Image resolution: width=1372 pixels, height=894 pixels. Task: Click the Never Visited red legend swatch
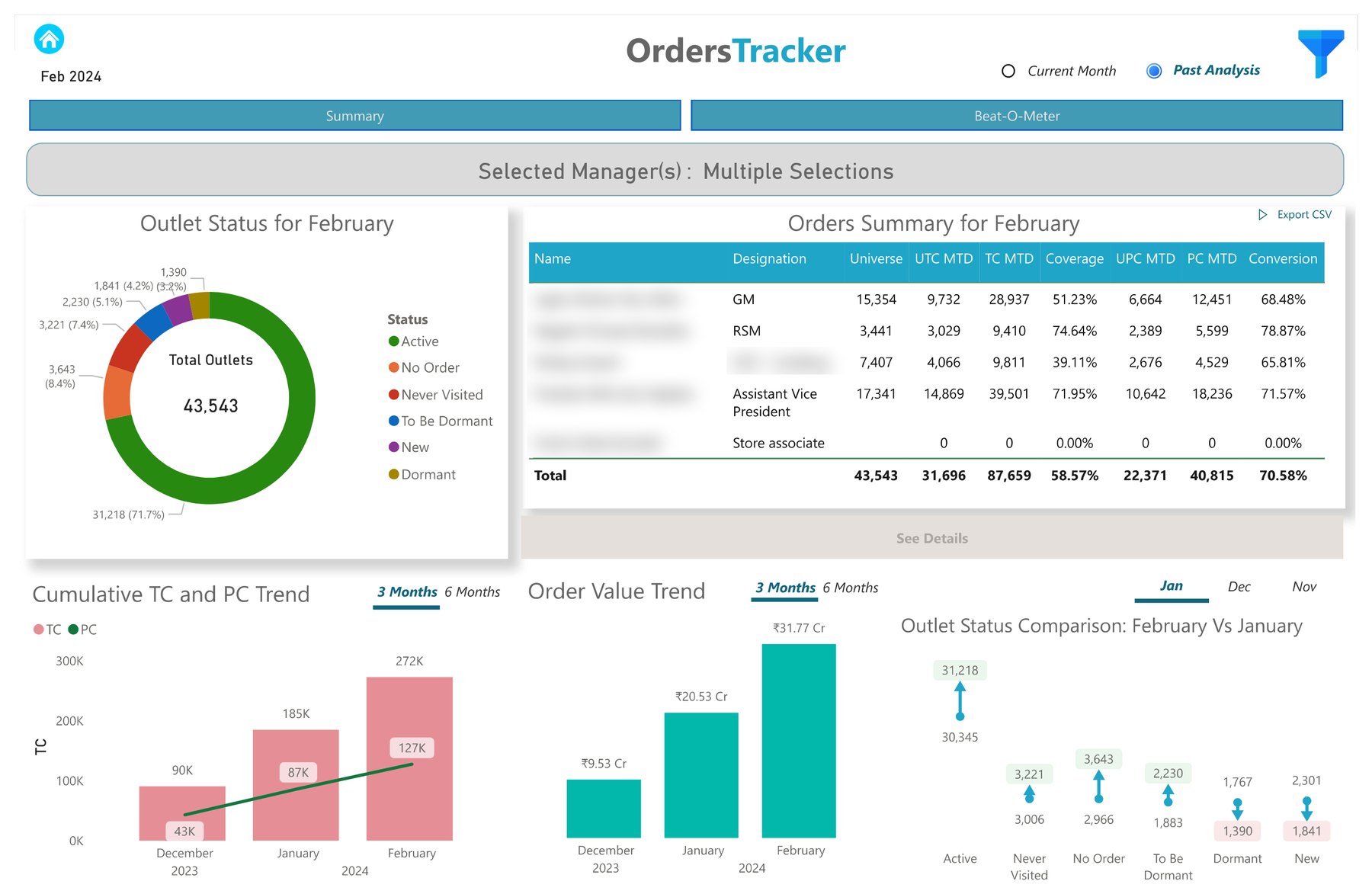394,395
